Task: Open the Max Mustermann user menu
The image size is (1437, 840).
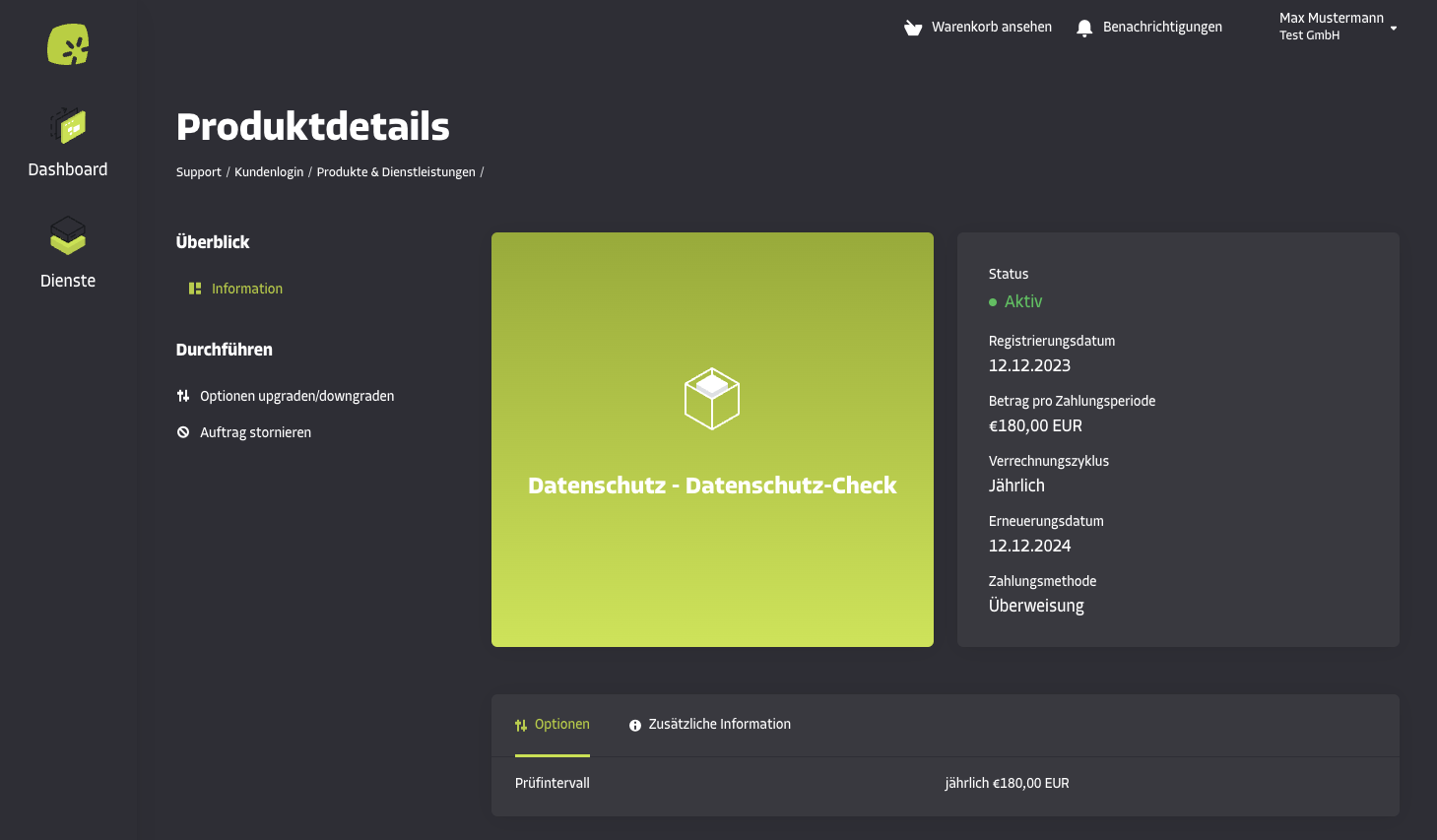Action: 1339,27
